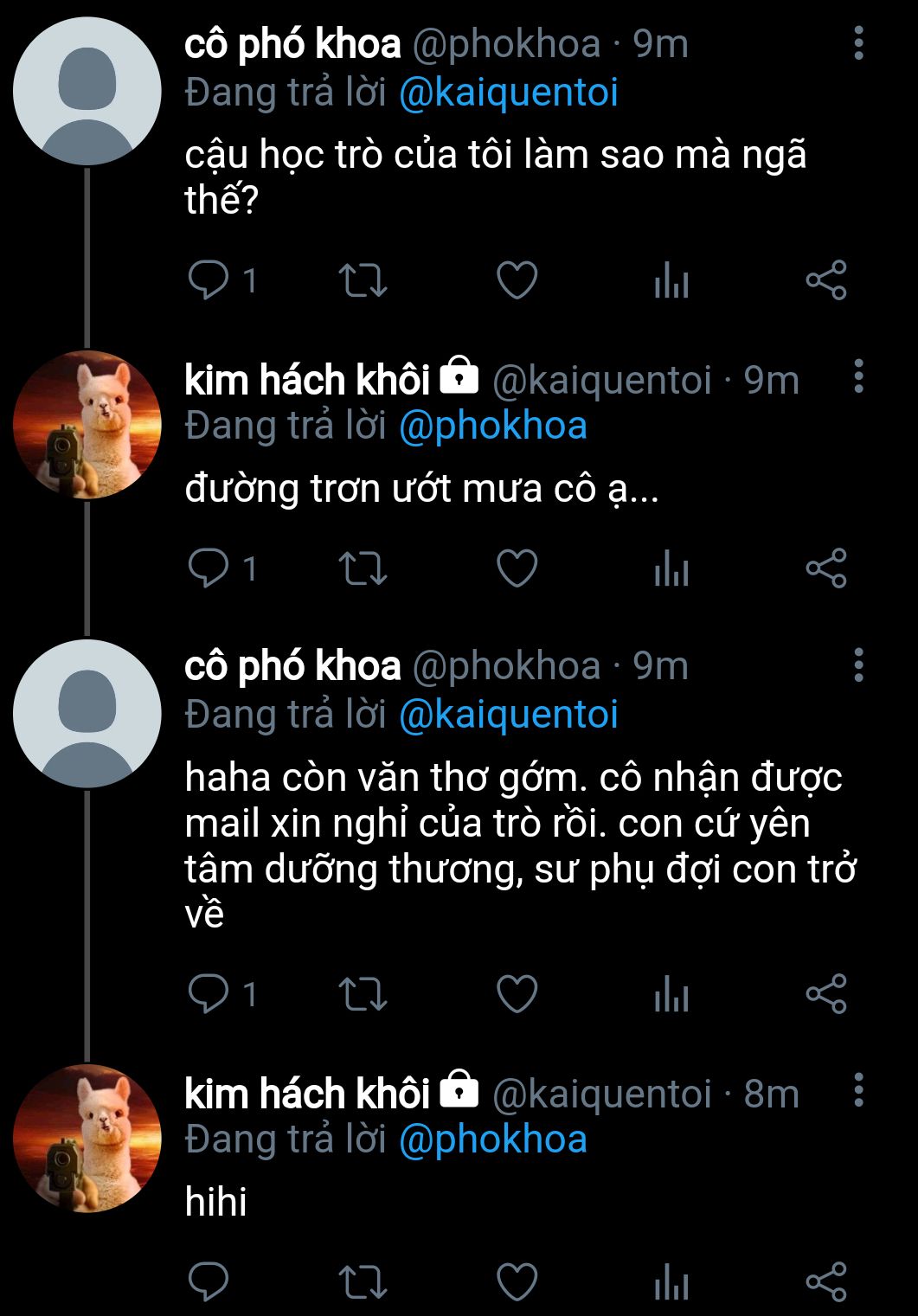The width and height of the screenshot is (918, 1316).
Task: Share the 'đường trơn ướt mưa' tweet
Action: click(x=826, y=568)
